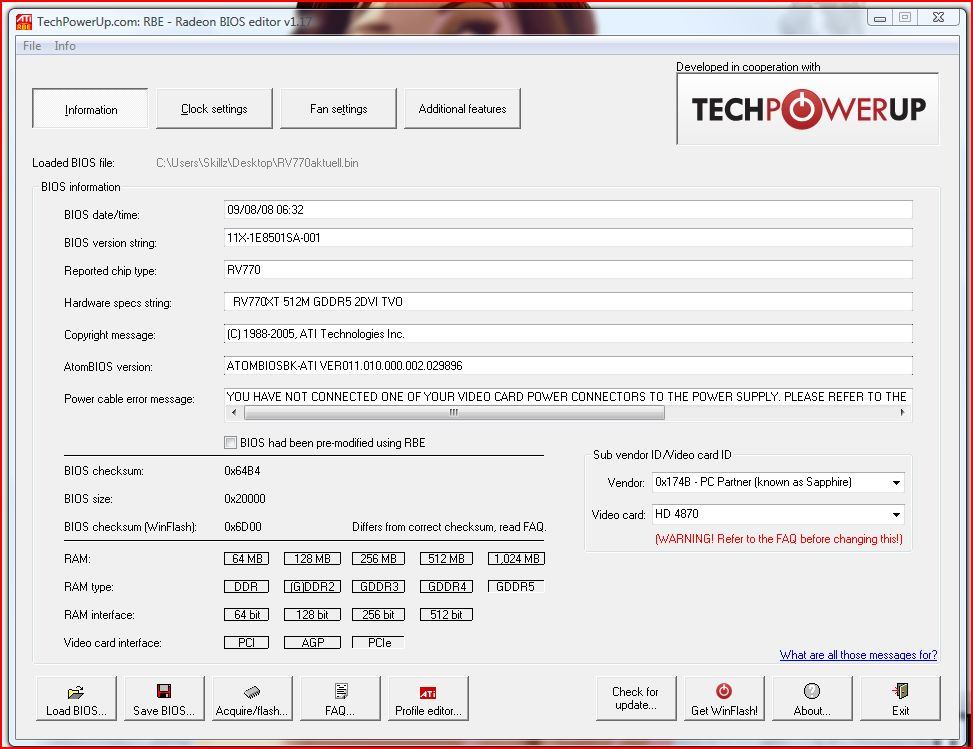The width and height of the screenshot is (973, 749).
Task: Select the PCI video card interface indicator
Action: pos(246,642)
